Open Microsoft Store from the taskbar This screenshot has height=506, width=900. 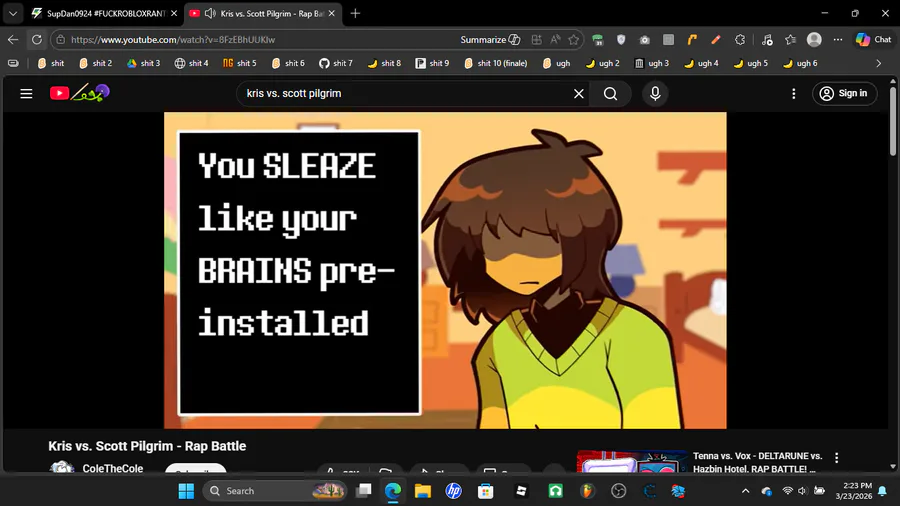(x=486, y=491)
